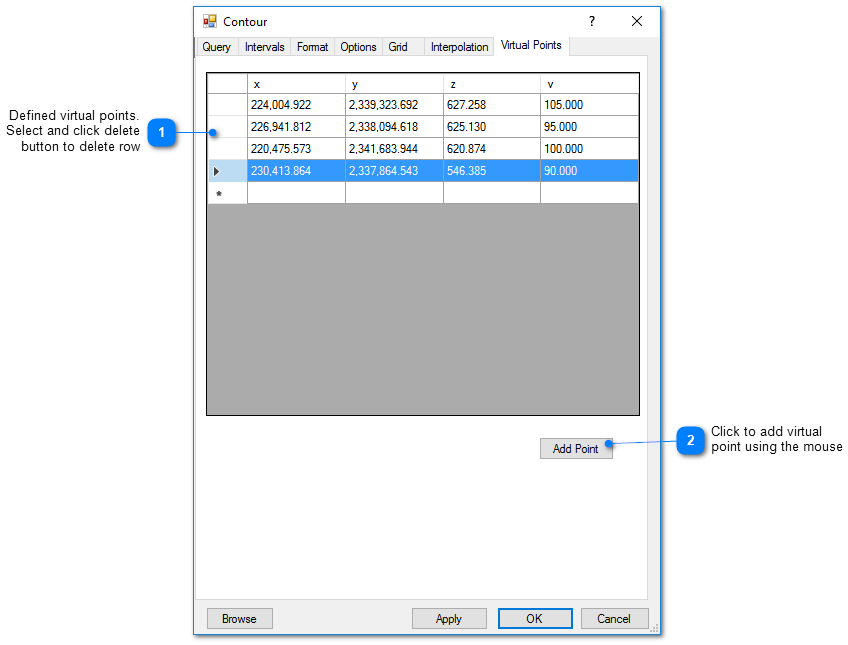Select the v column header

(x=589, y=83)
